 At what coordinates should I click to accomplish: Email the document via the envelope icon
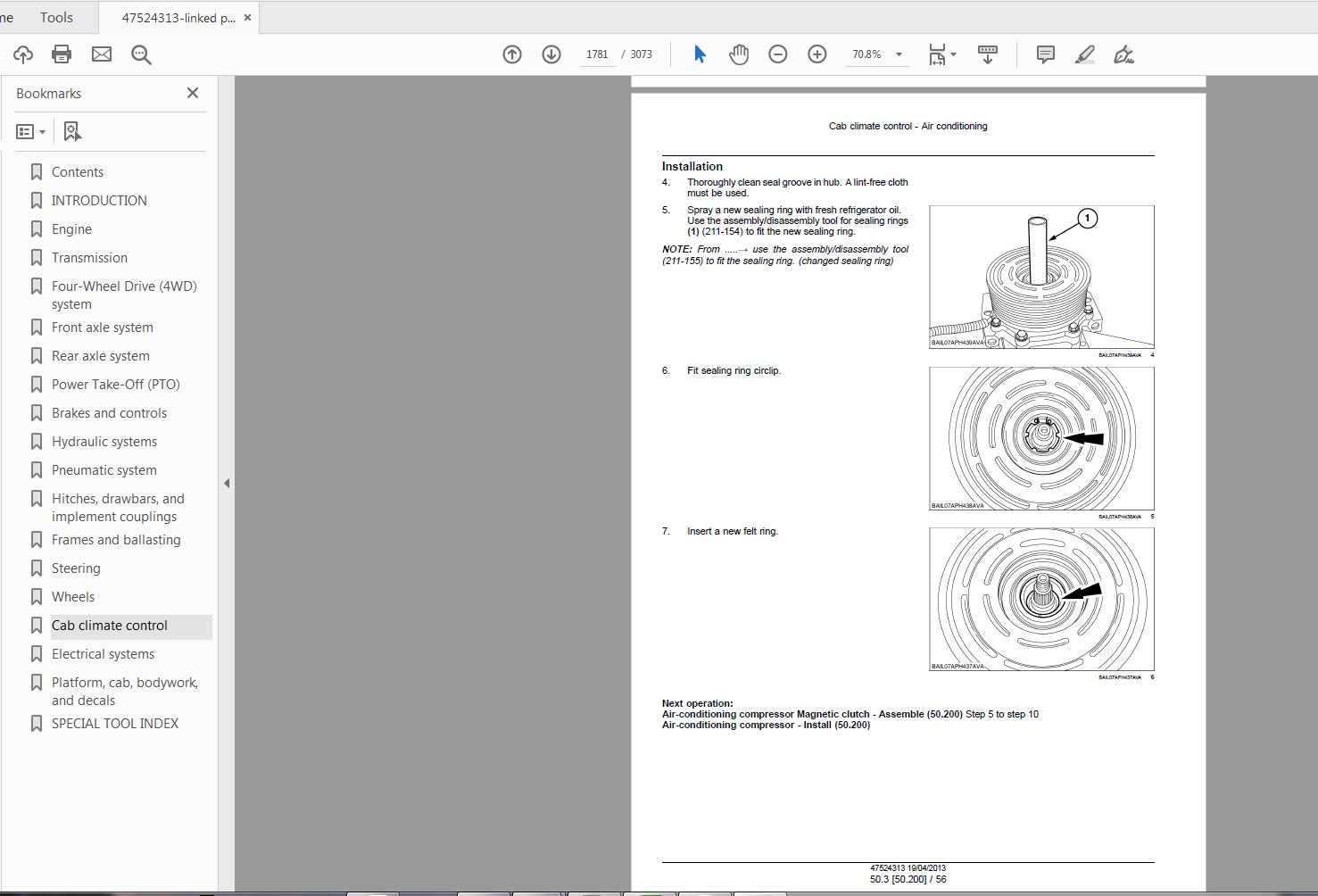[101, 54]
